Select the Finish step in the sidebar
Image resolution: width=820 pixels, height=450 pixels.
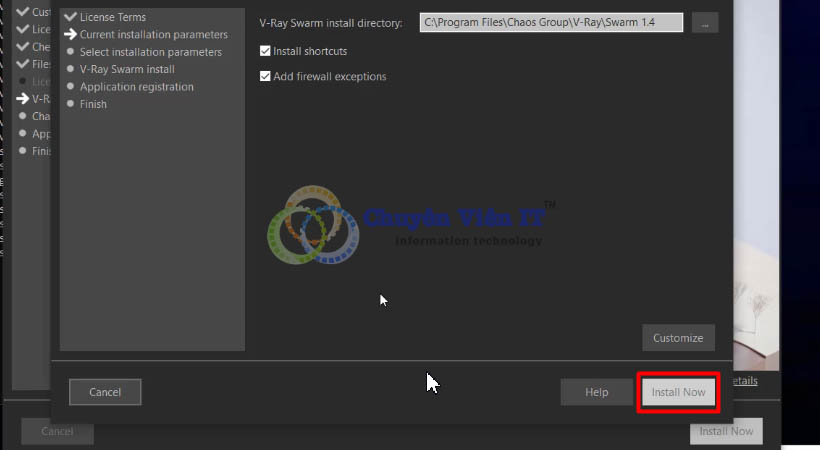pyautogui.click(x=93, y=104)
